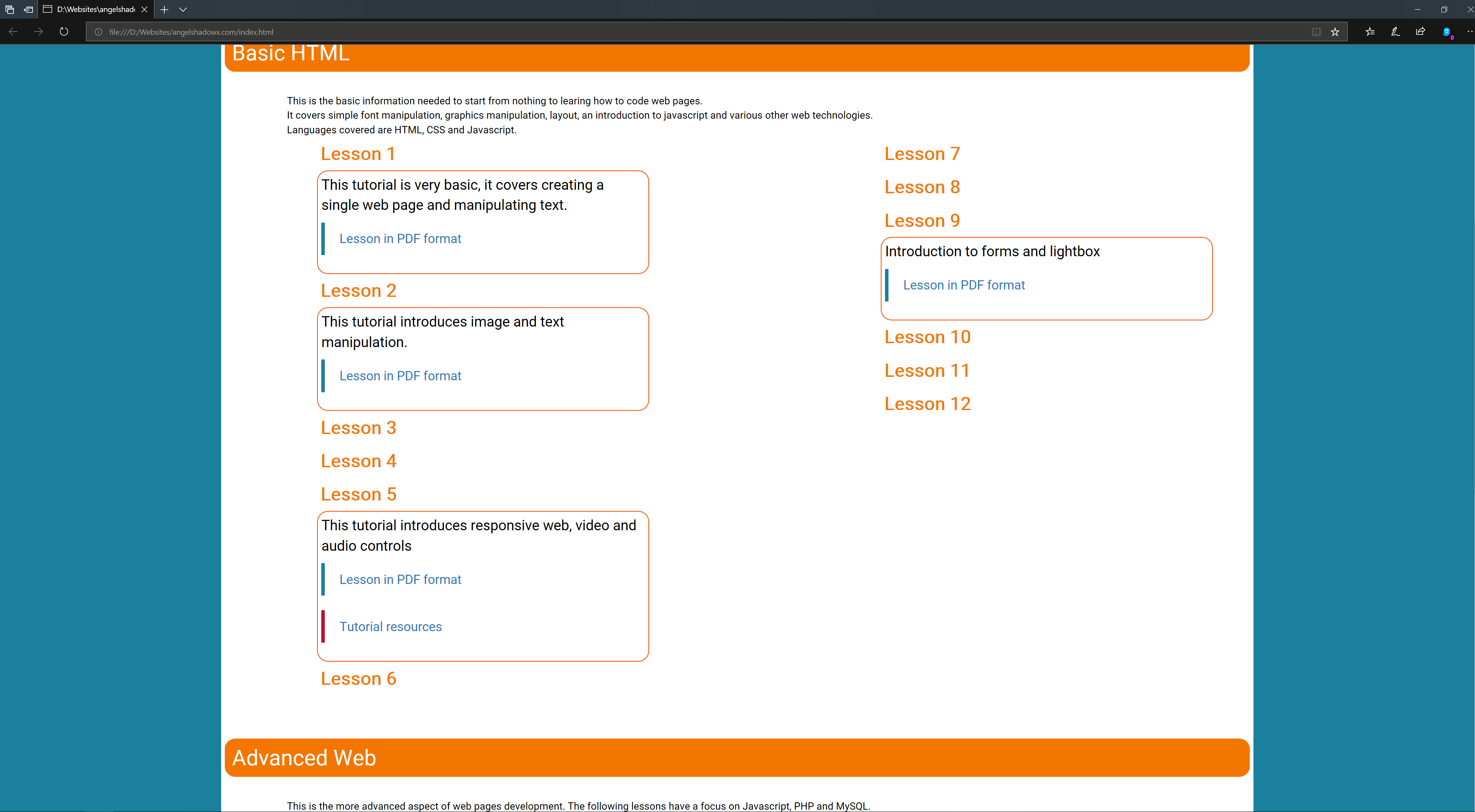Screen dimensions: 1475x812
Task: Click the Share this page icon
Action: tap(1420, 32)
